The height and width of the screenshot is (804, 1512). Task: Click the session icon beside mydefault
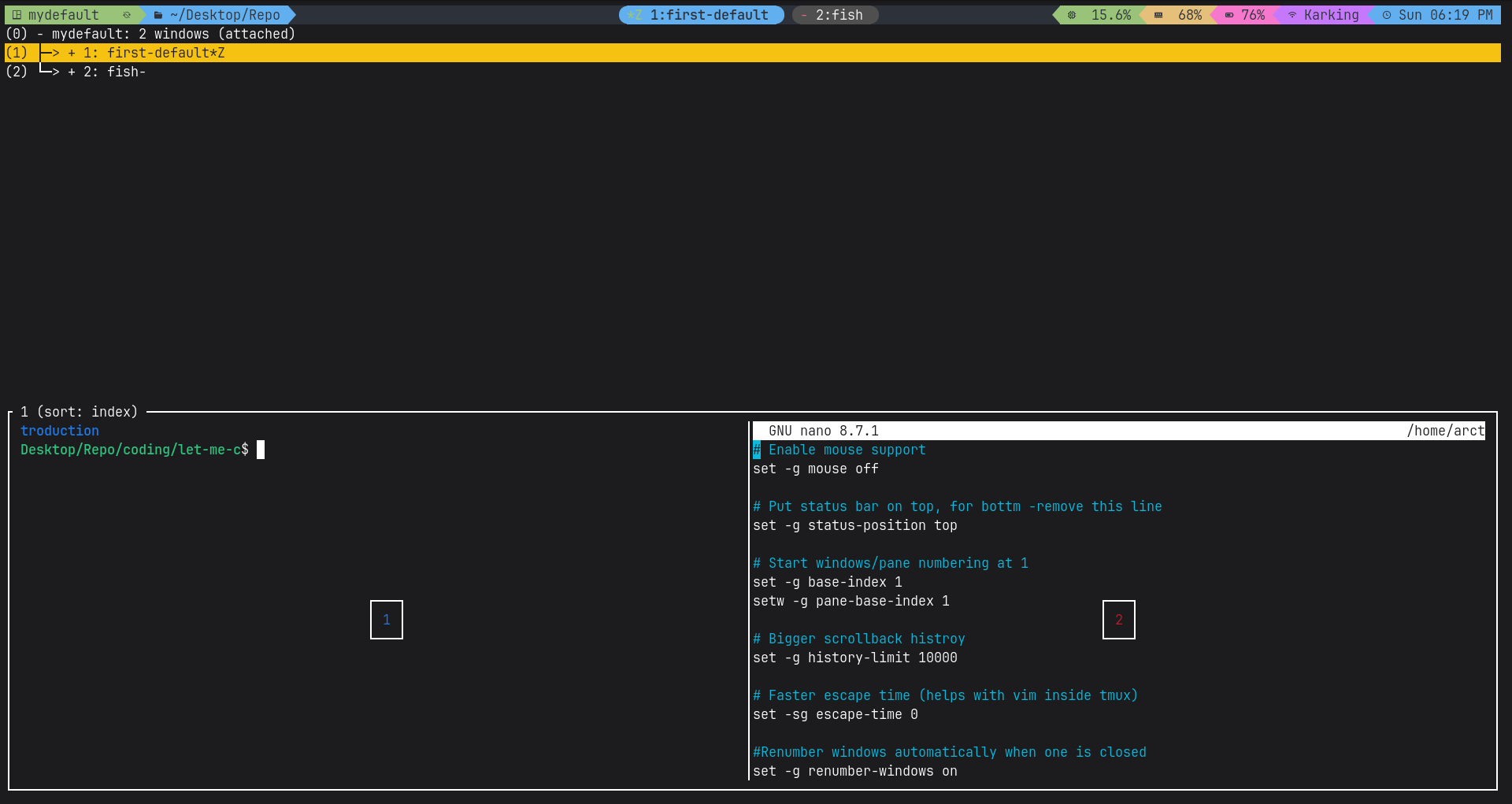pos(17,15)
